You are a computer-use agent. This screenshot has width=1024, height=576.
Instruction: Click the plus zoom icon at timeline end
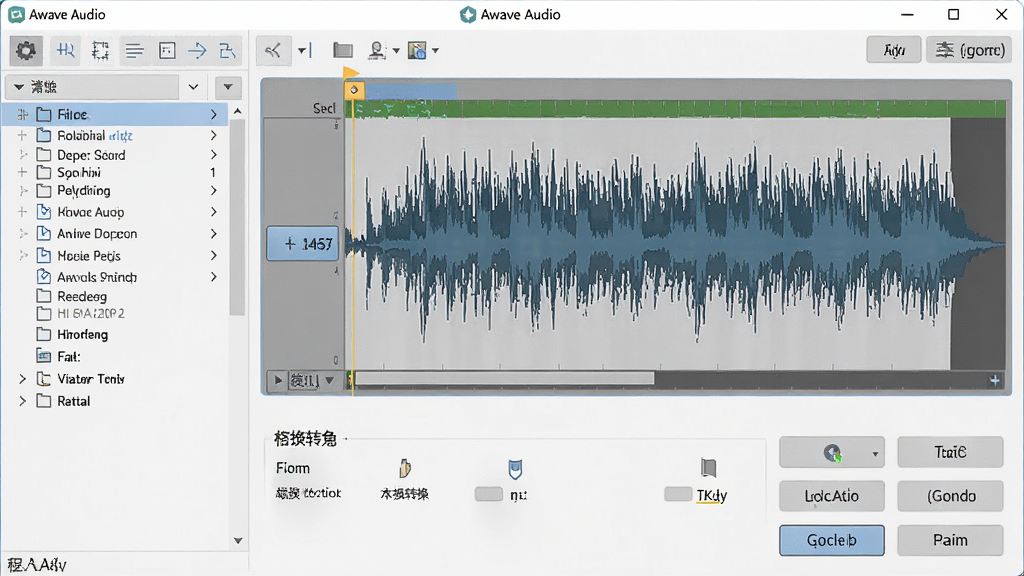click(x=995, y=380)
